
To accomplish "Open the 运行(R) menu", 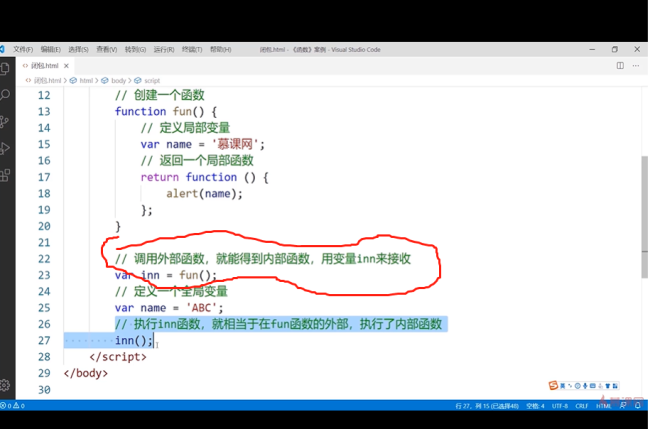I will [x=164, y=49].
